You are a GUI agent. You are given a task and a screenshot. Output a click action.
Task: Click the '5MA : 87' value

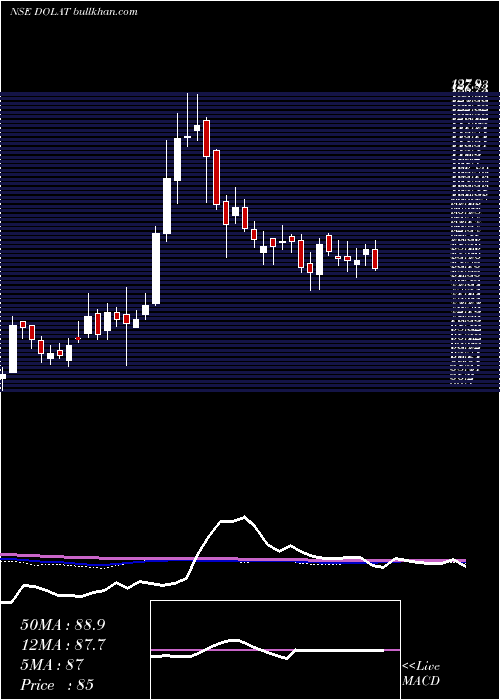click(52, 665)
